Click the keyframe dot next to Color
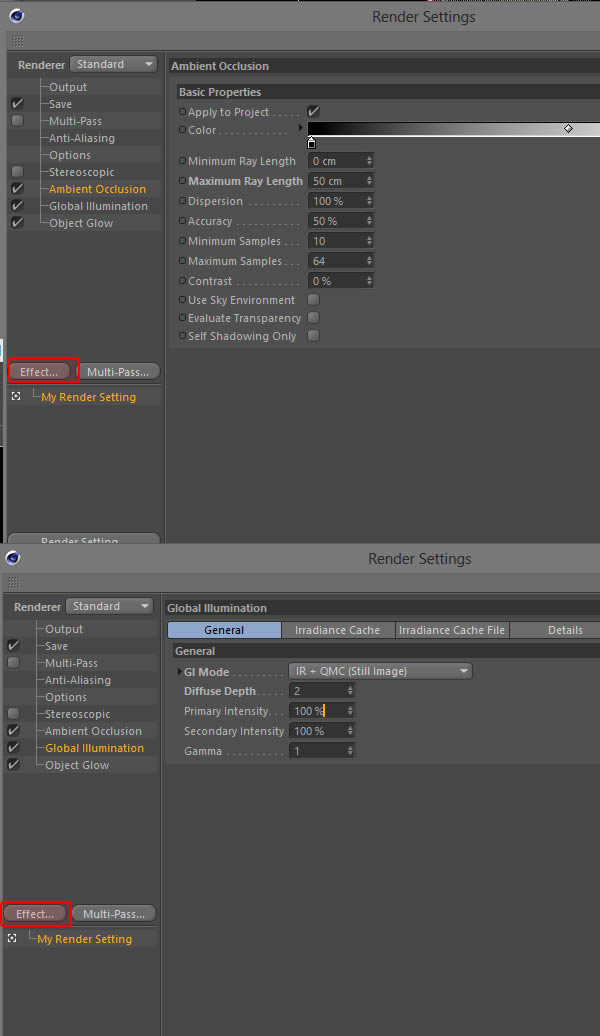600x1036 pixels. [182, 130]
